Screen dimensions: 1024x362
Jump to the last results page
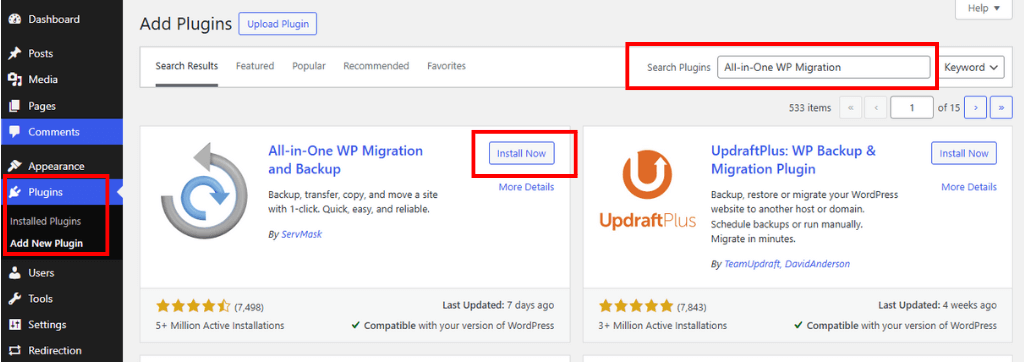(1001, 108)
